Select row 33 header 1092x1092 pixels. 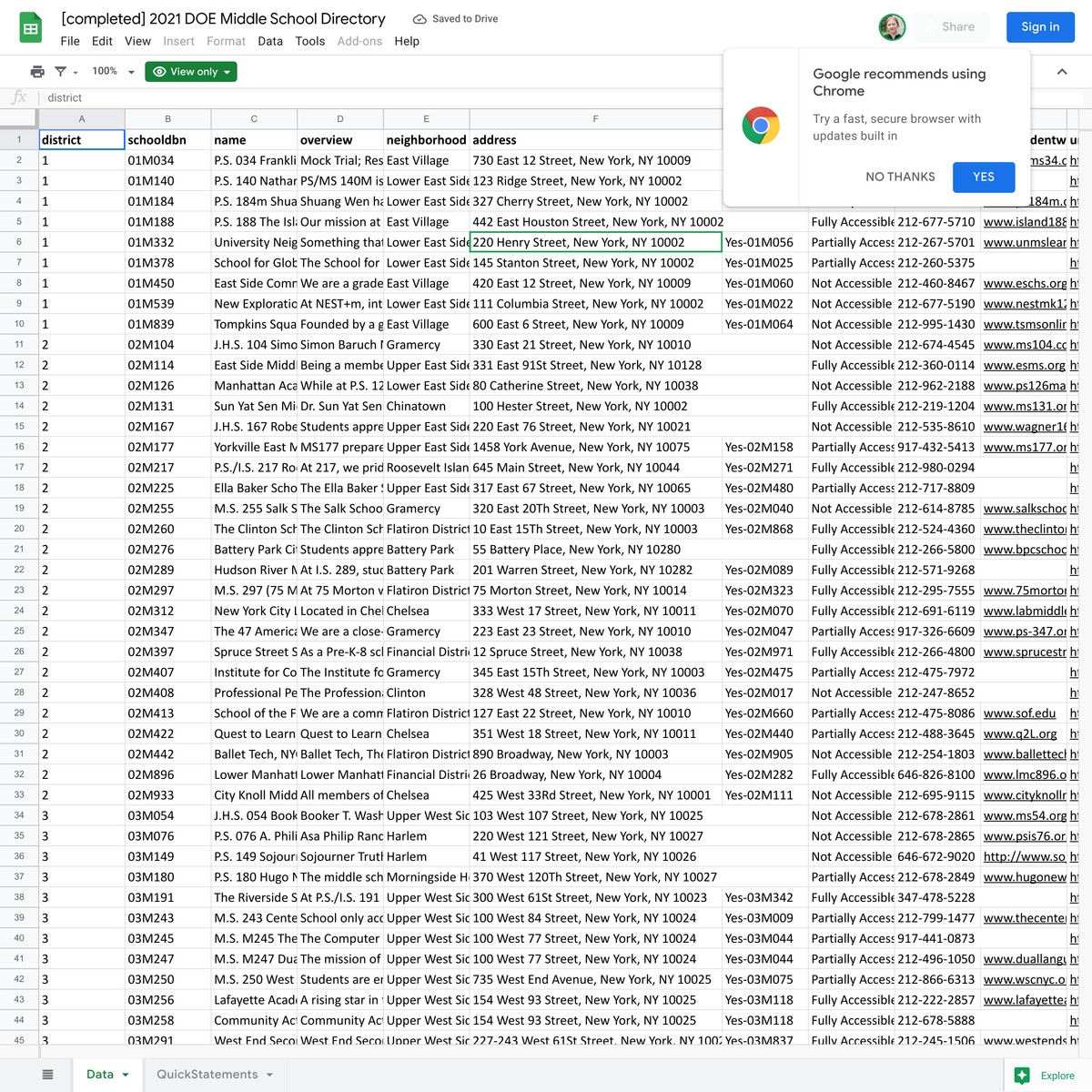point(19,795)
